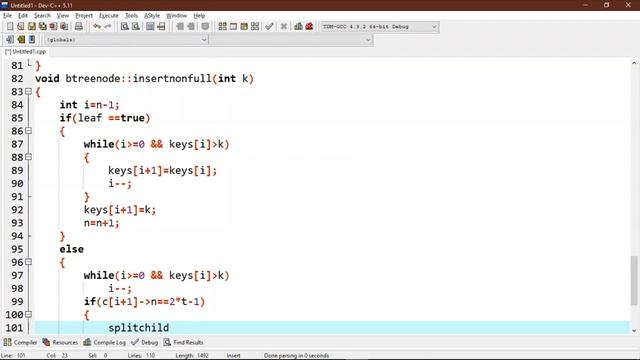
Task: Open Find with the magnifier icon
Action: point(125,27)
